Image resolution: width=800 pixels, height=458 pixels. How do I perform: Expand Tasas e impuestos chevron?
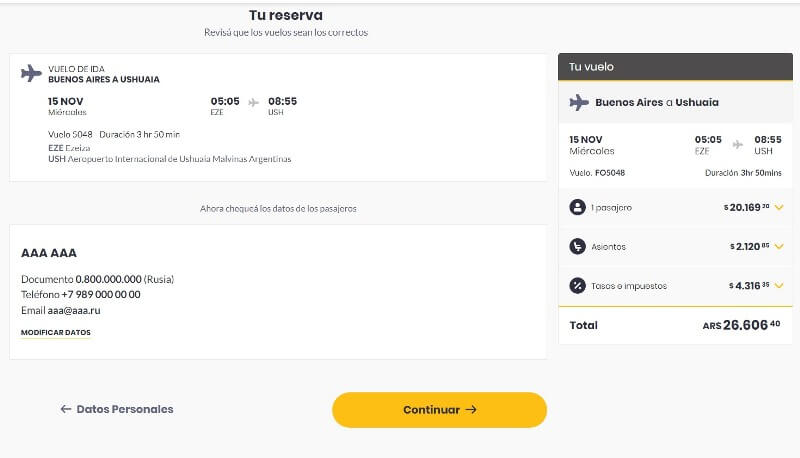pos(779,286)
